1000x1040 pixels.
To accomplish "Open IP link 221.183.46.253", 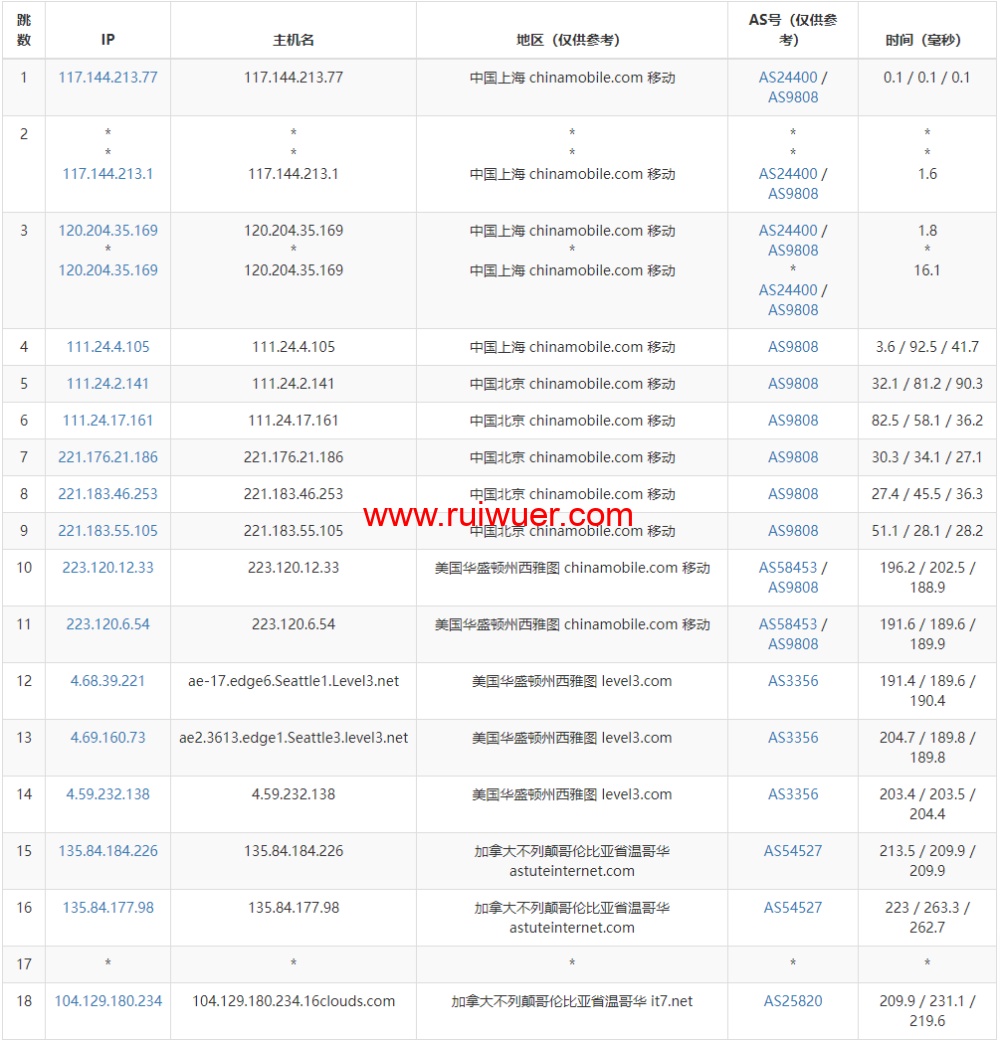I will (x=108, y=494).
